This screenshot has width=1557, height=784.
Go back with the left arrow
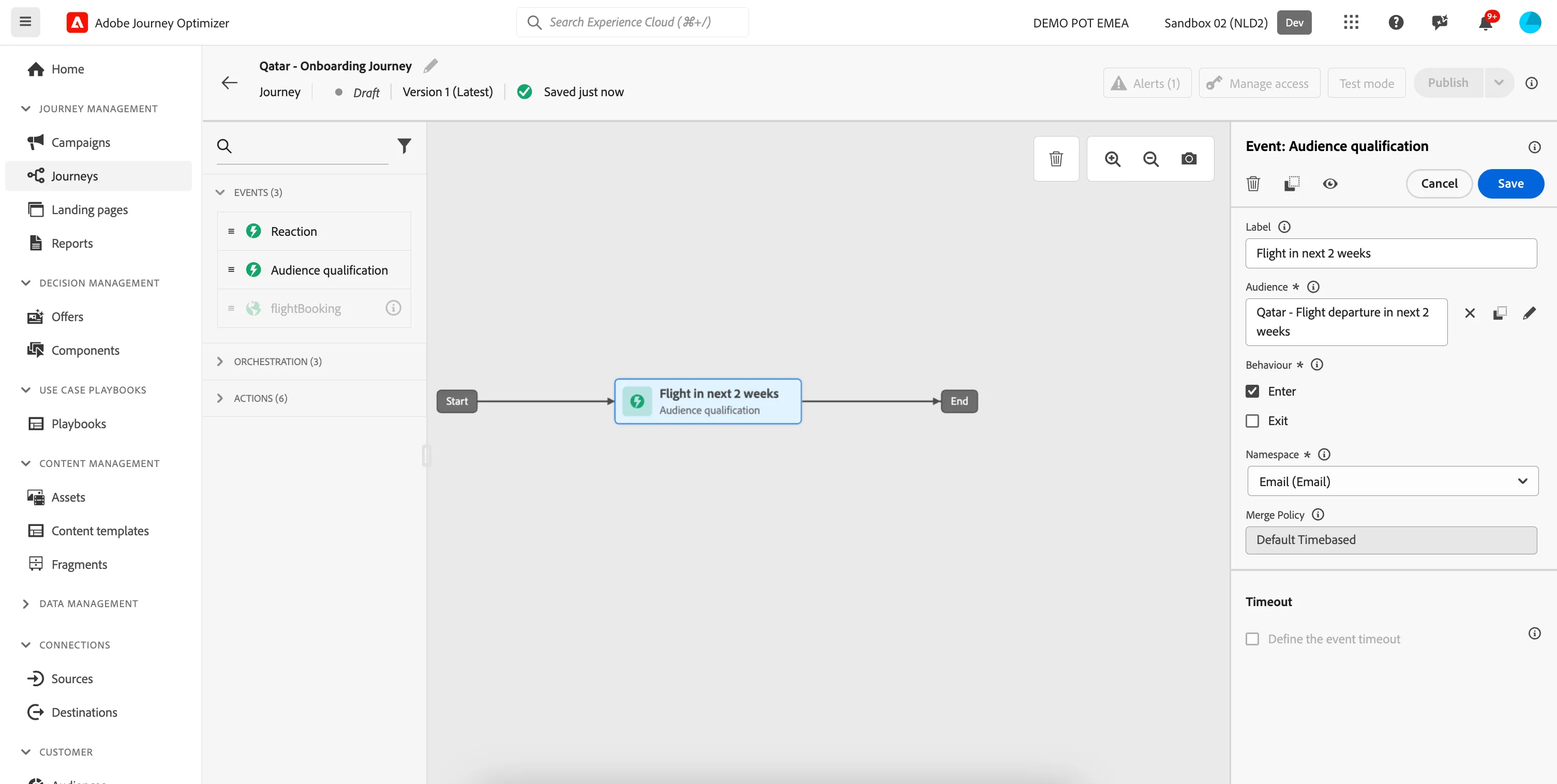coord(230,83)
